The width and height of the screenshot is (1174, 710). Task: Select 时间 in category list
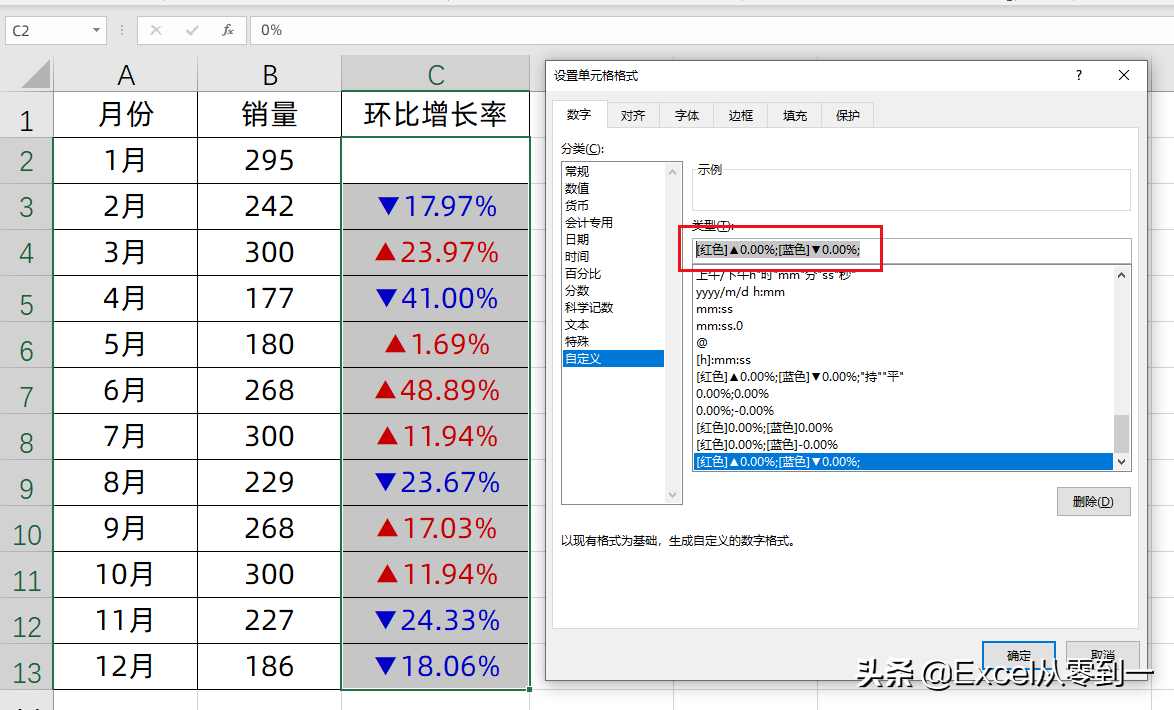click(613, 256)
